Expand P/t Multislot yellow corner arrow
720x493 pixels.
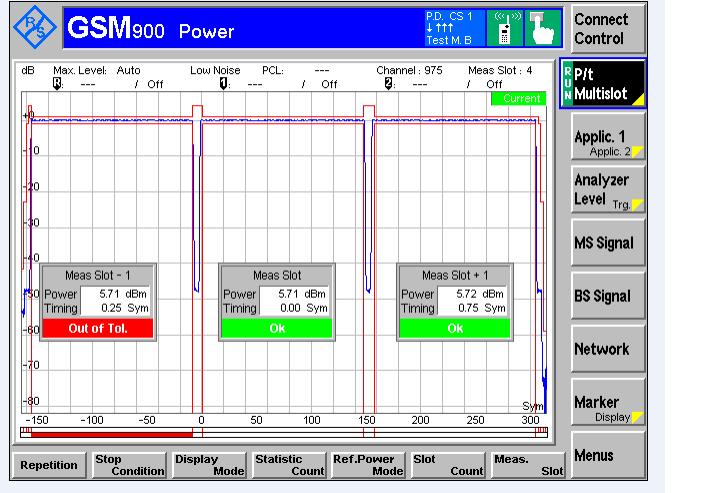639,99
